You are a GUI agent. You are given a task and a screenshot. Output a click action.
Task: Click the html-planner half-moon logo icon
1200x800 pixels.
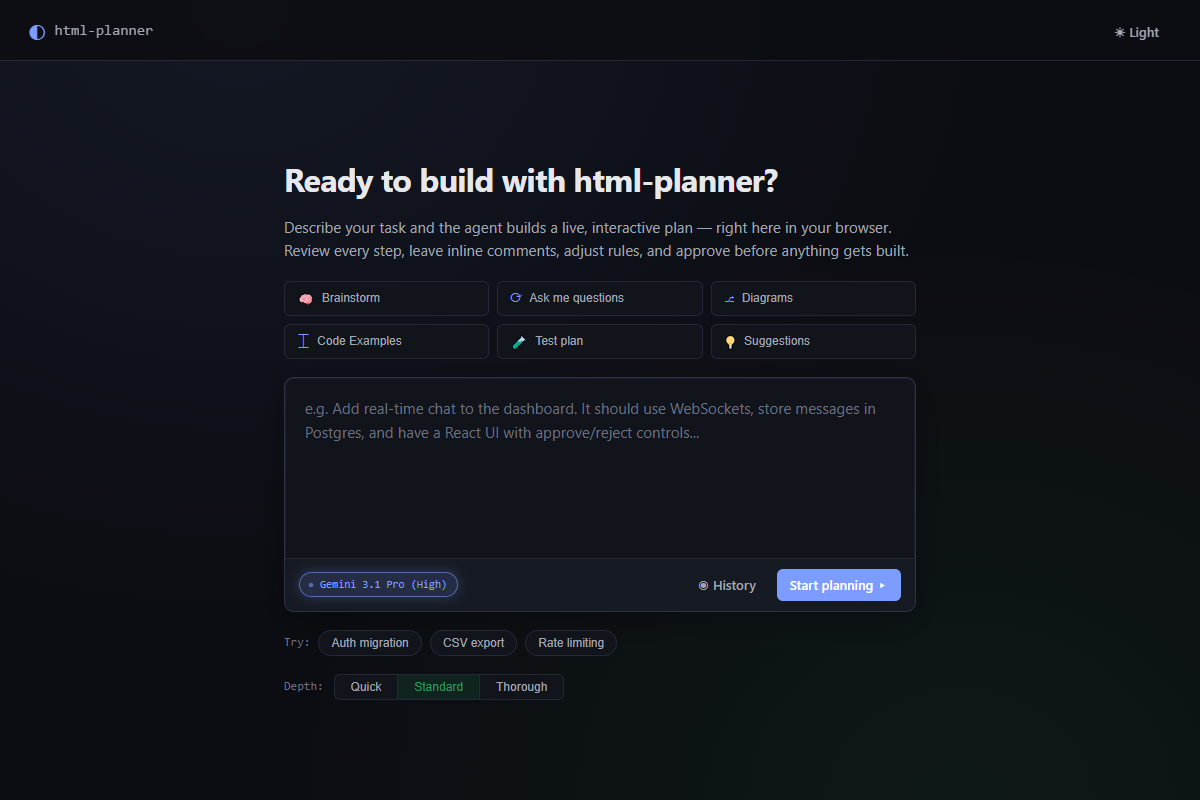coord(37,32)
